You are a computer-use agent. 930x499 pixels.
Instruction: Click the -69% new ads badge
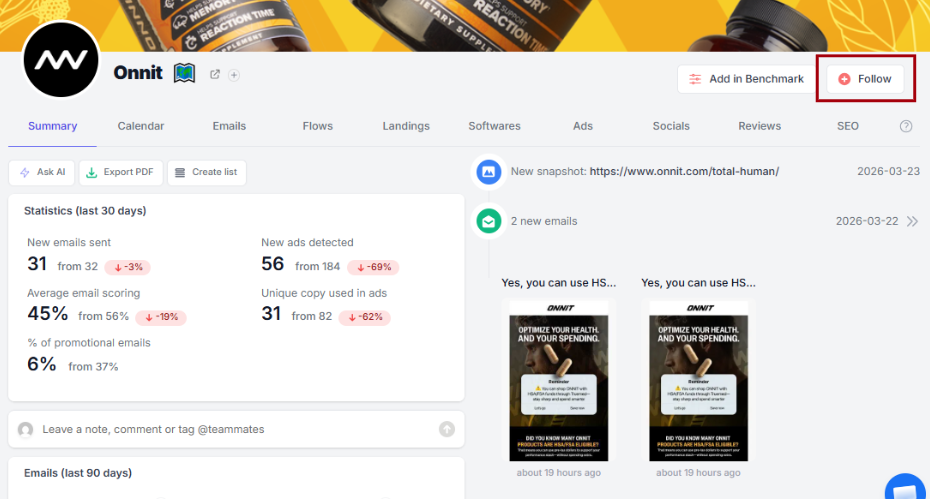coord(373,267)
